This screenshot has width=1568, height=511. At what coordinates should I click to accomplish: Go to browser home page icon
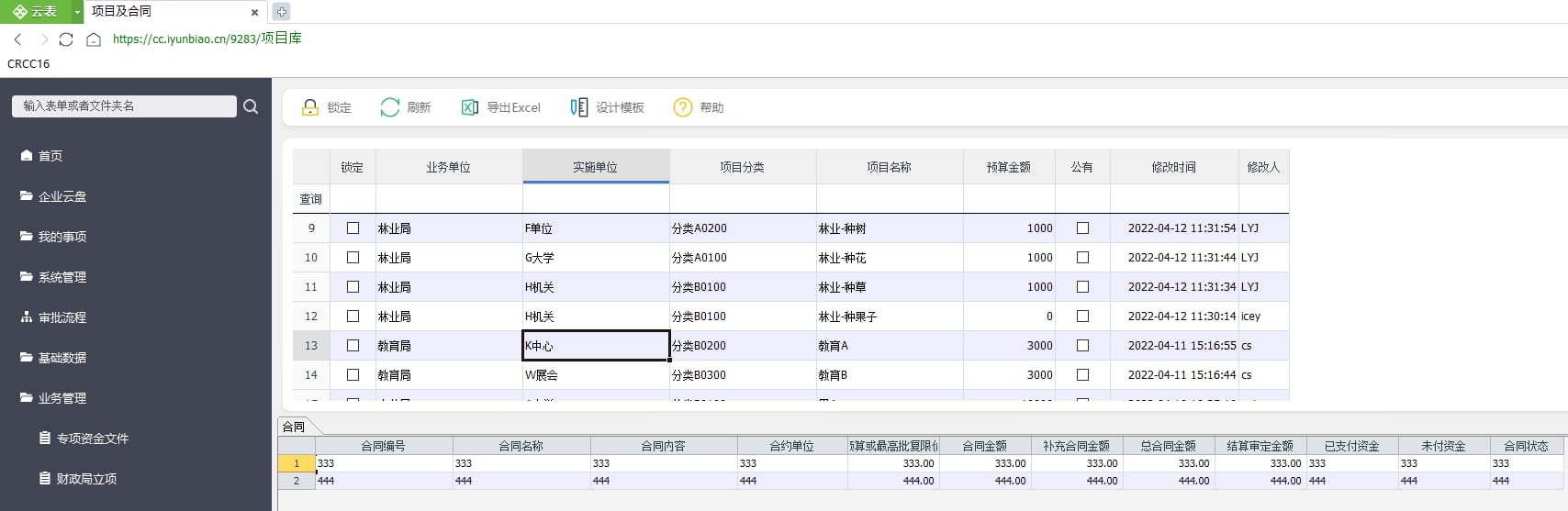[x=93, y=39]
